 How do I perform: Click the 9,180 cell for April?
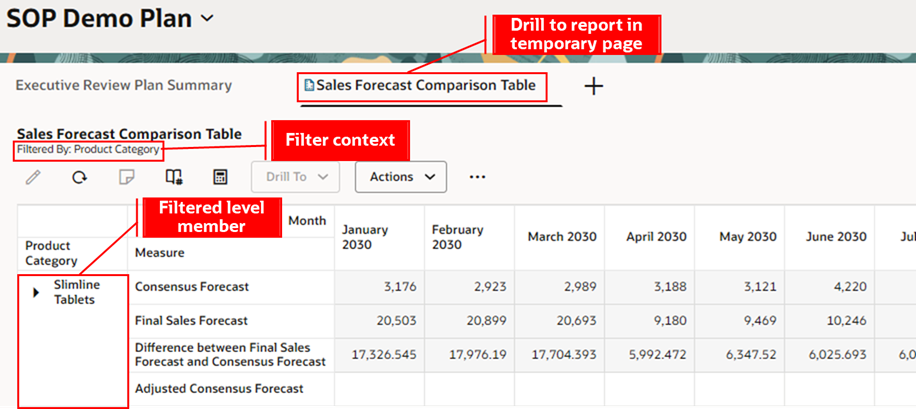[x=650, y=321]
